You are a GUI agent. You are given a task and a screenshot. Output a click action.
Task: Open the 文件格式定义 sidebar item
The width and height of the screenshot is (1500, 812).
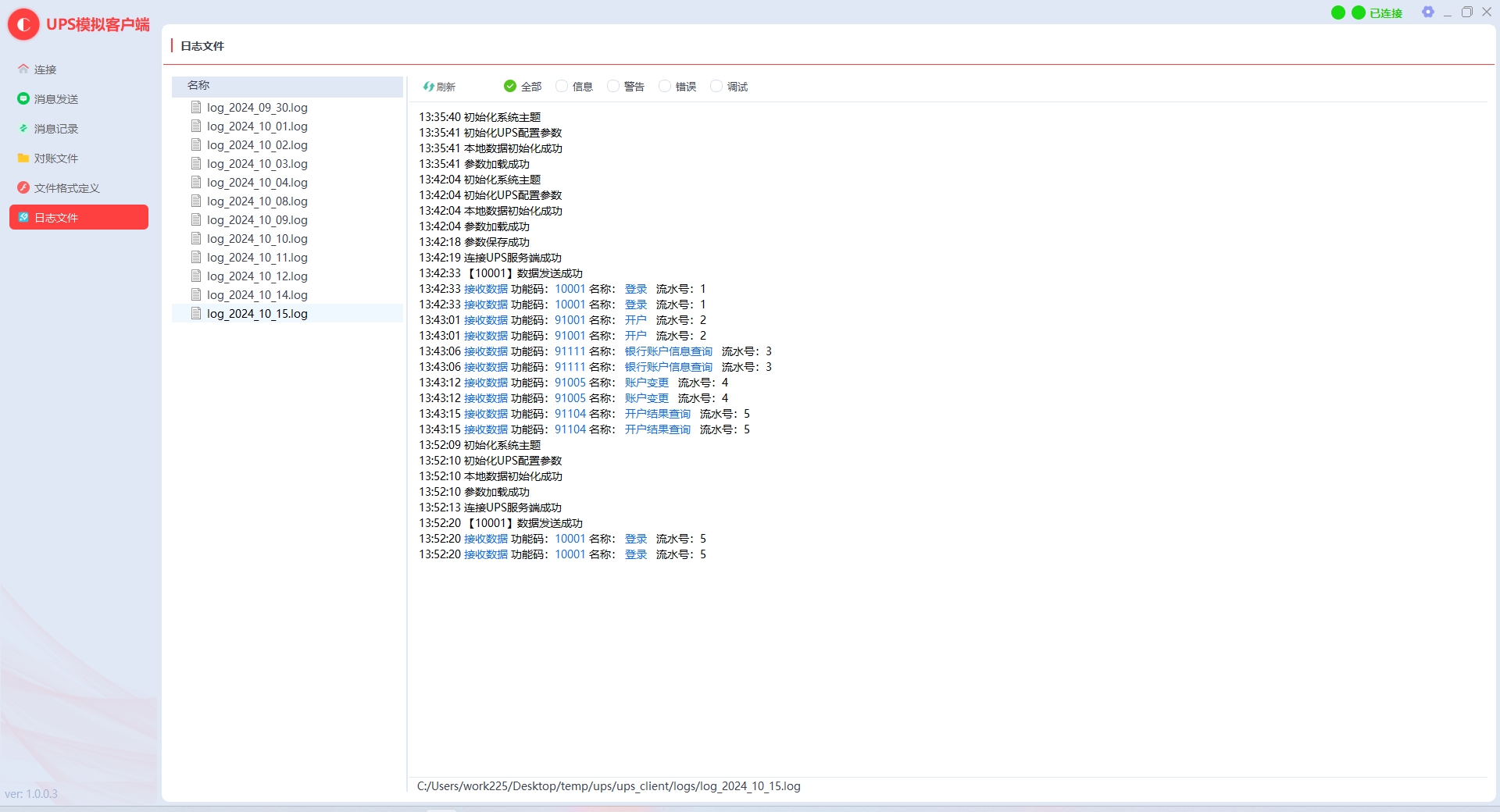[x=79, y=188]
